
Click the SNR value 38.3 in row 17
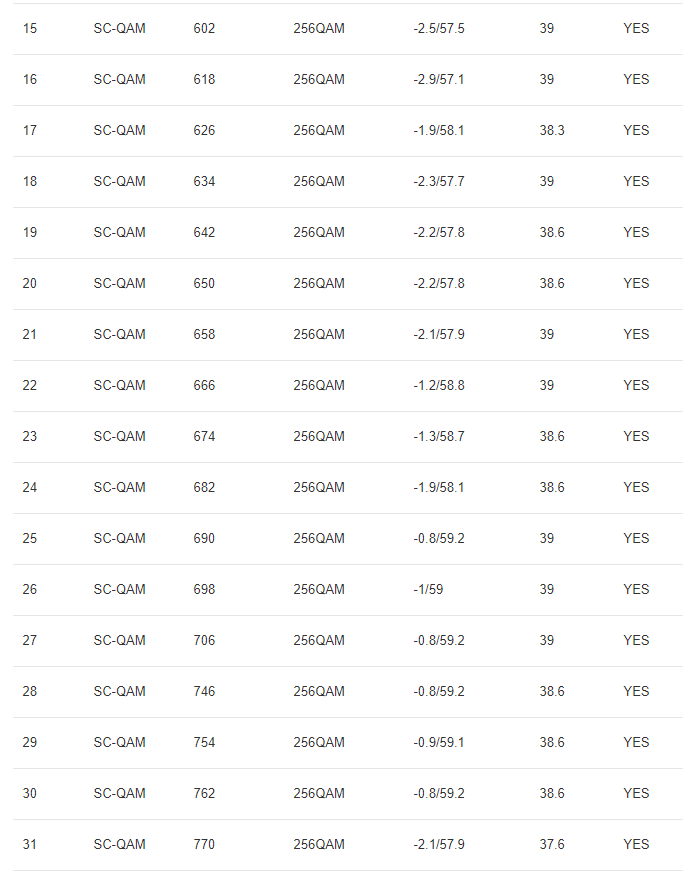pos(552,131)
